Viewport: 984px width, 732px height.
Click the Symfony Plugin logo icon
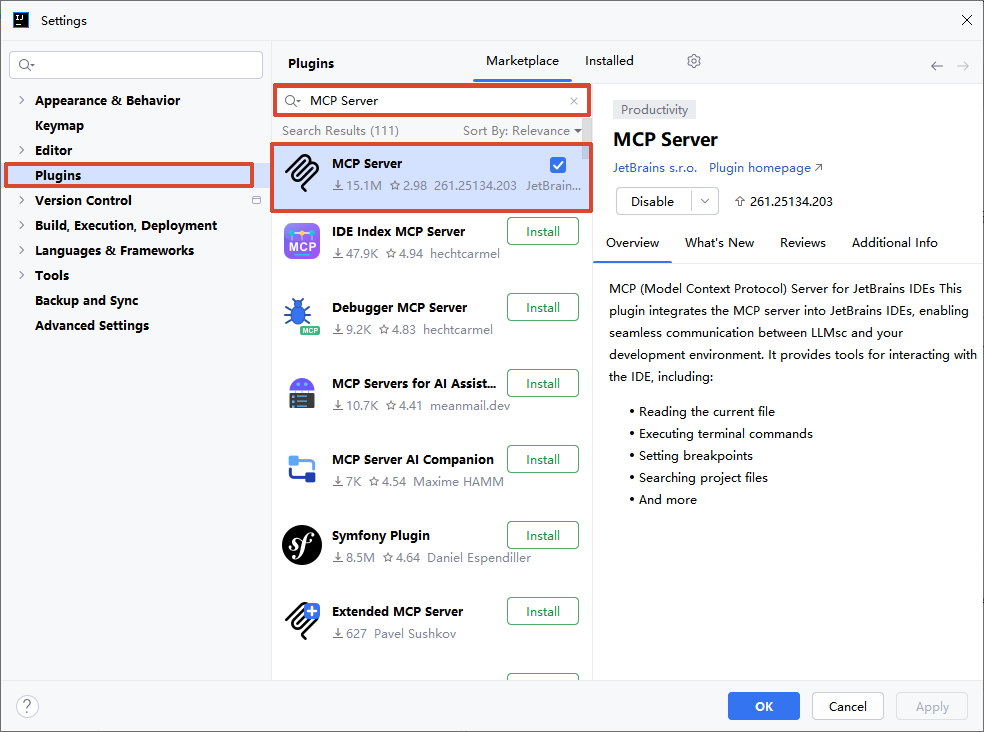click(302, 545)
